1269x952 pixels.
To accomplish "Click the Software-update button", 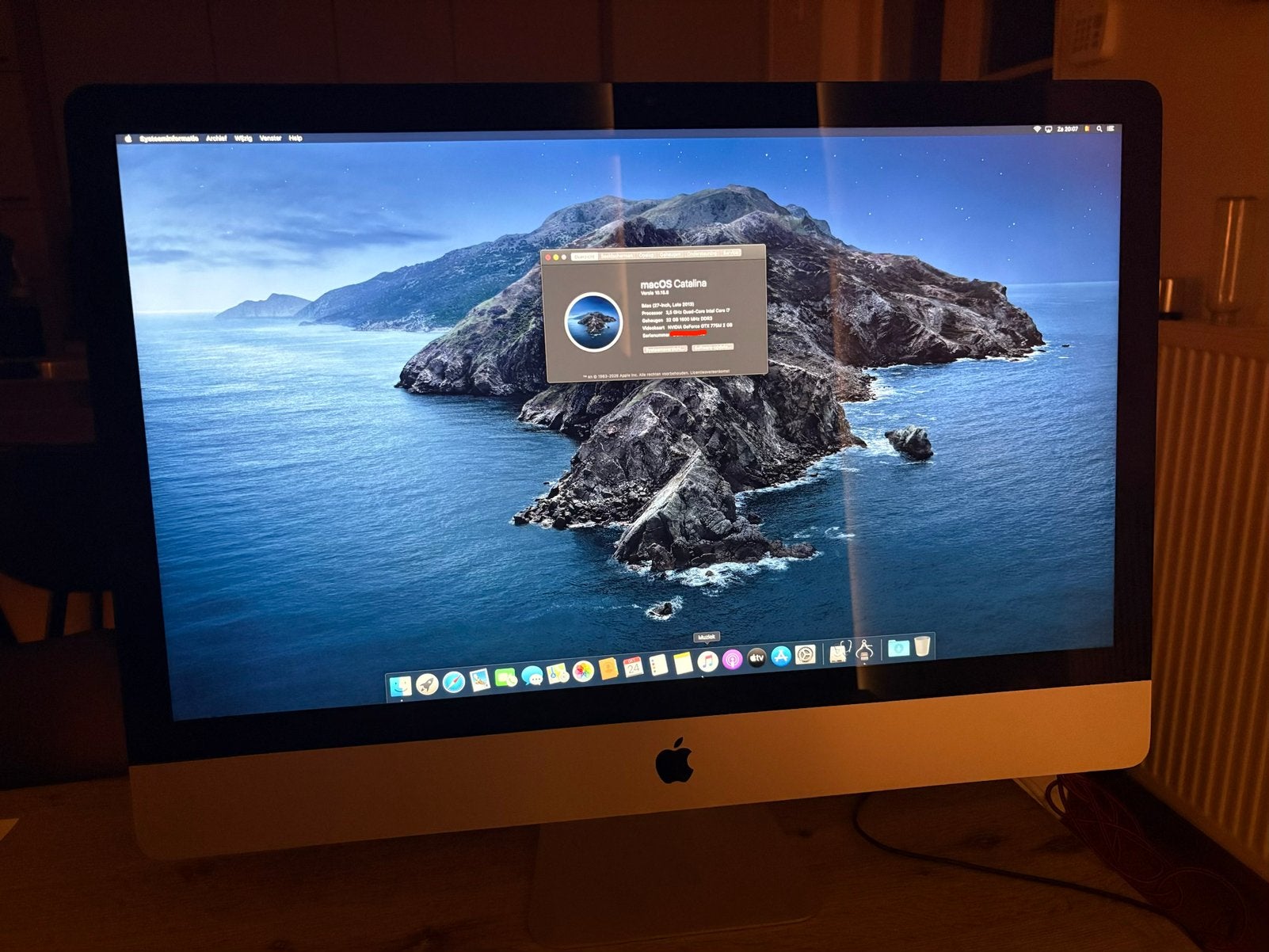I will (713, 348).
